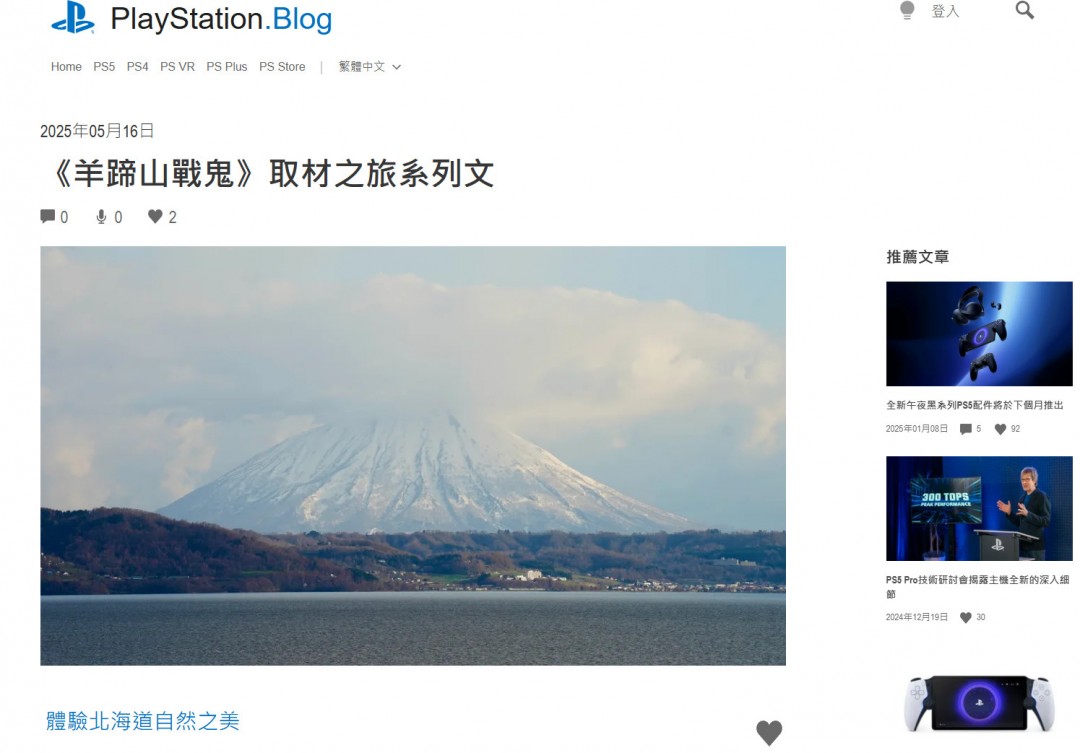Click the lightbulb icon beside 登入
The image size is (1080, 753).
point(907,10)
